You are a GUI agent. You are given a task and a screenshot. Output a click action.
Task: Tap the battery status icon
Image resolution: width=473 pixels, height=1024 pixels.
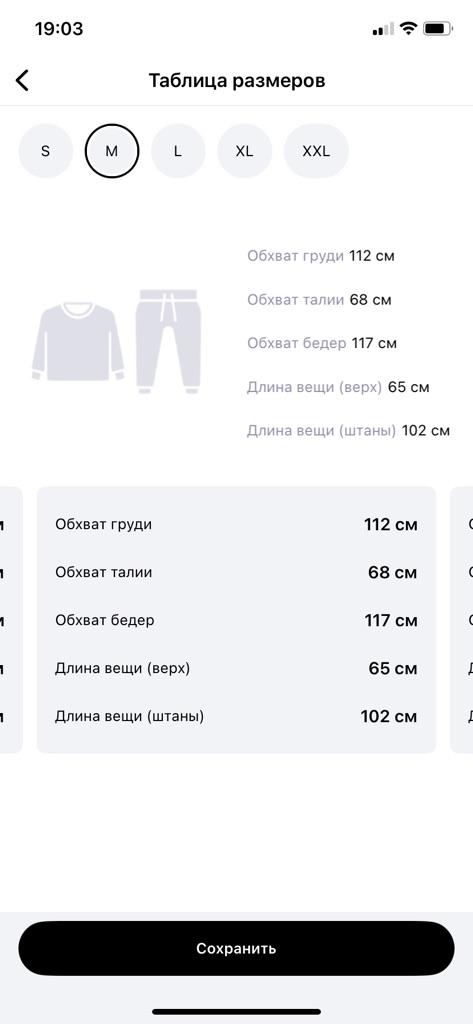click(x=438, y=29)
